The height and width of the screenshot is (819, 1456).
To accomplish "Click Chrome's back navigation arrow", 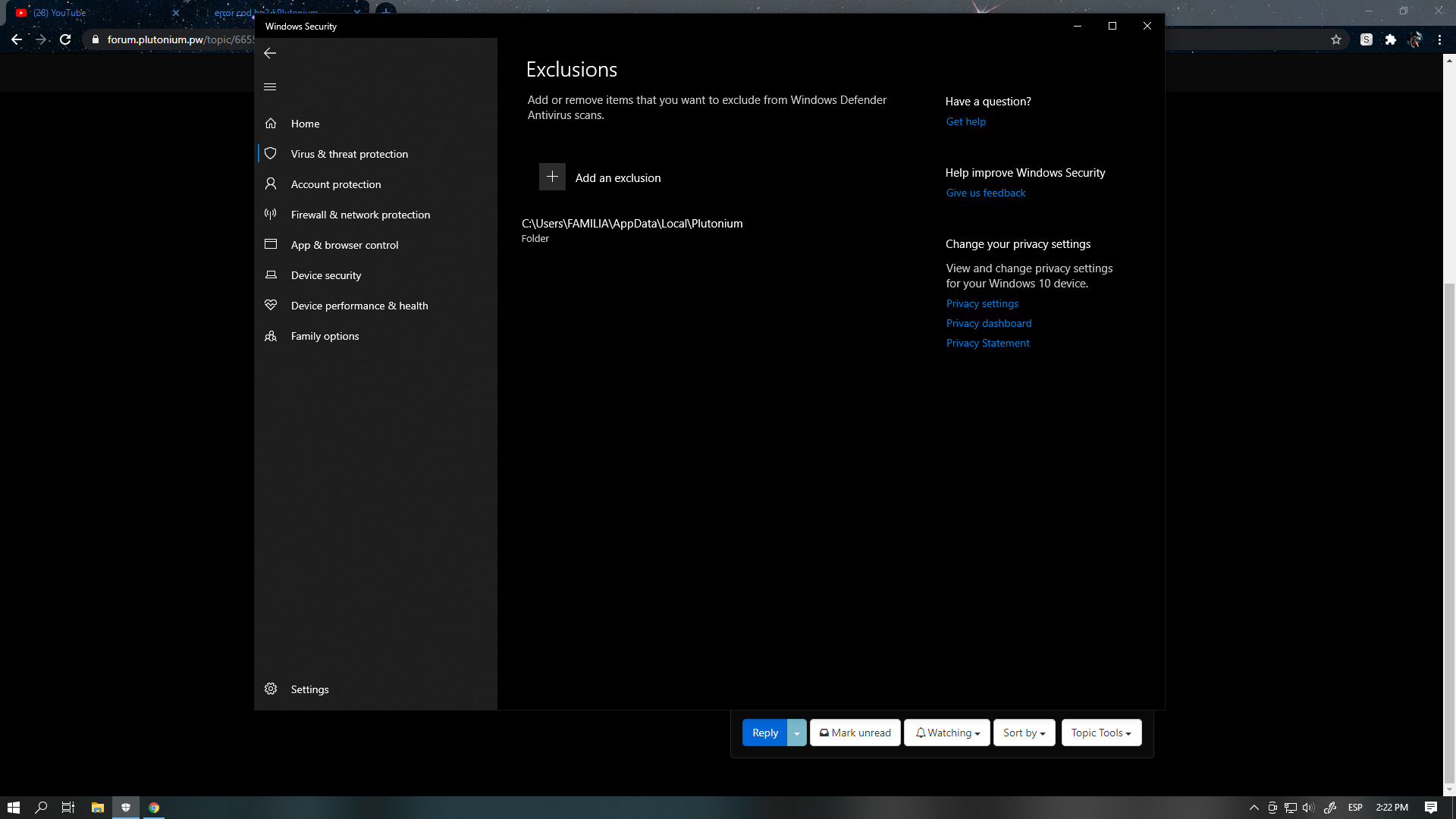I will (x=17, y=39).
